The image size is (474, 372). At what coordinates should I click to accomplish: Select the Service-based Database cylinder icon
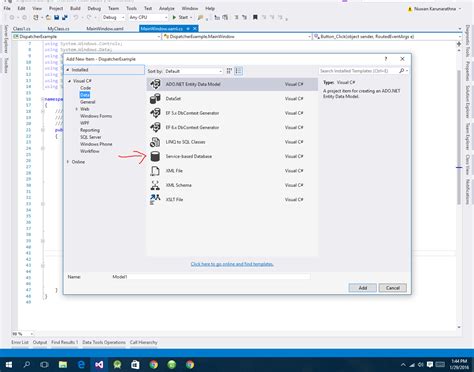[155, 156]
